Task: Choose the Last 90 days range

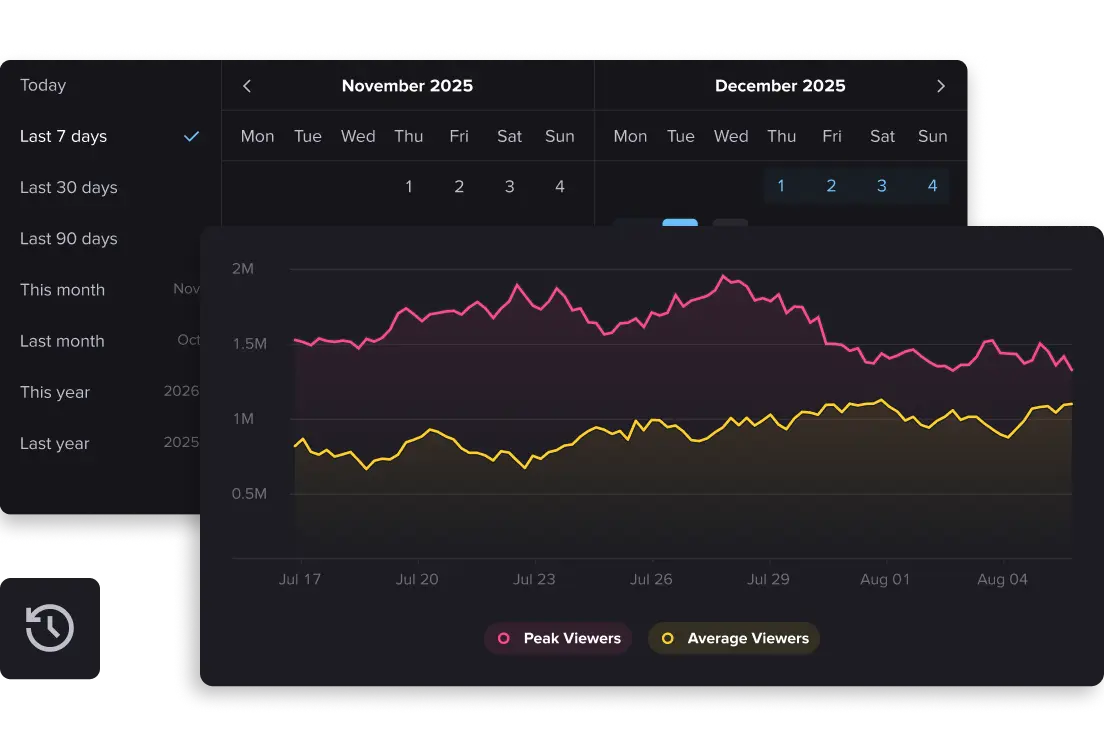Action: 68,239
